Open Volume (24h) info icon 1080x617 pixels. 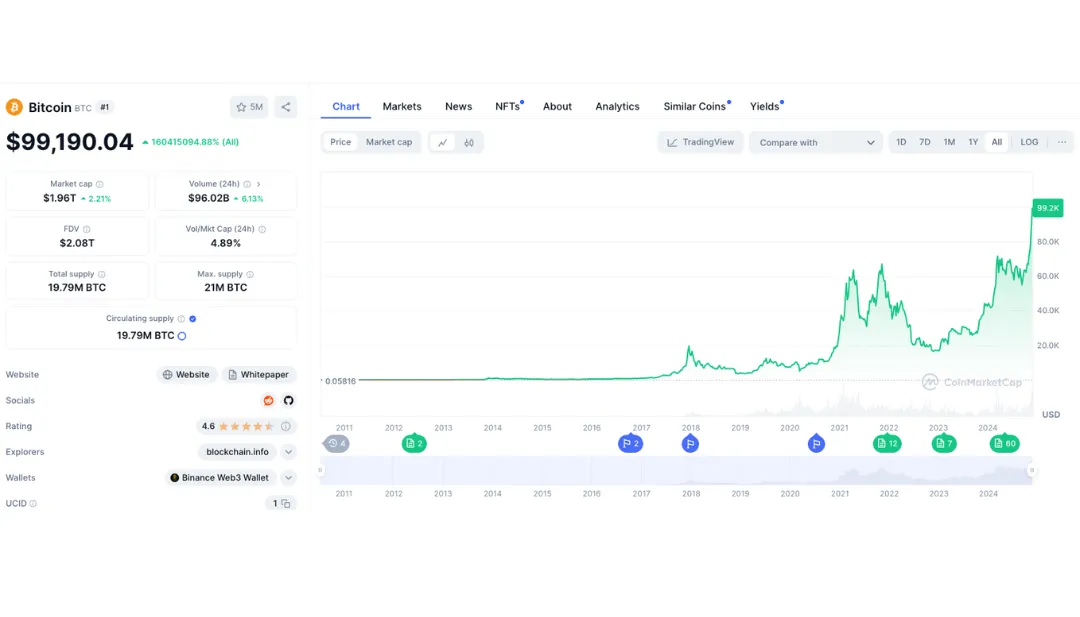(247, 185)
